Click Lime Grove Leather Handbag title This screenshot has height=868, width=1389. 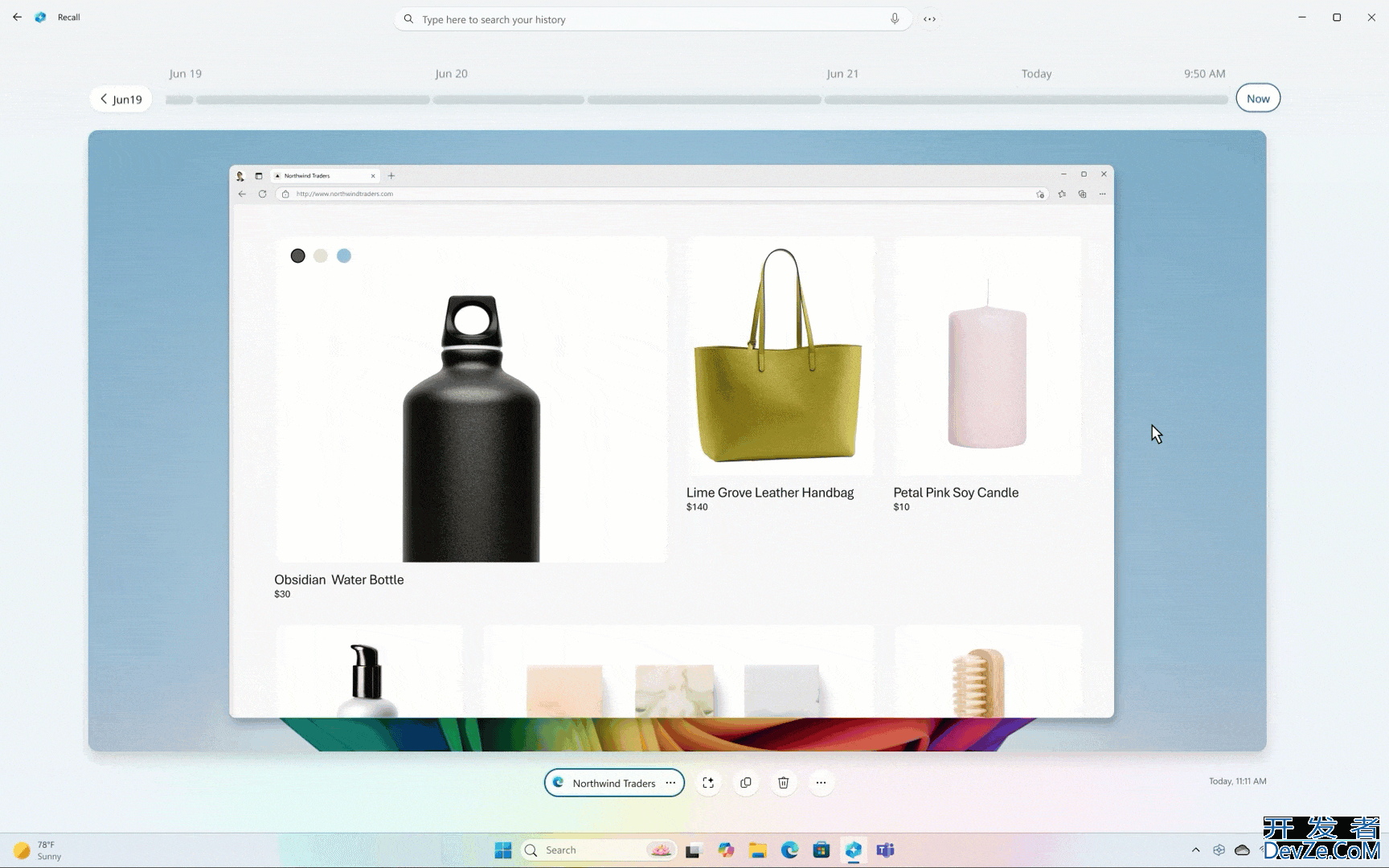click(x=770, y=493)
